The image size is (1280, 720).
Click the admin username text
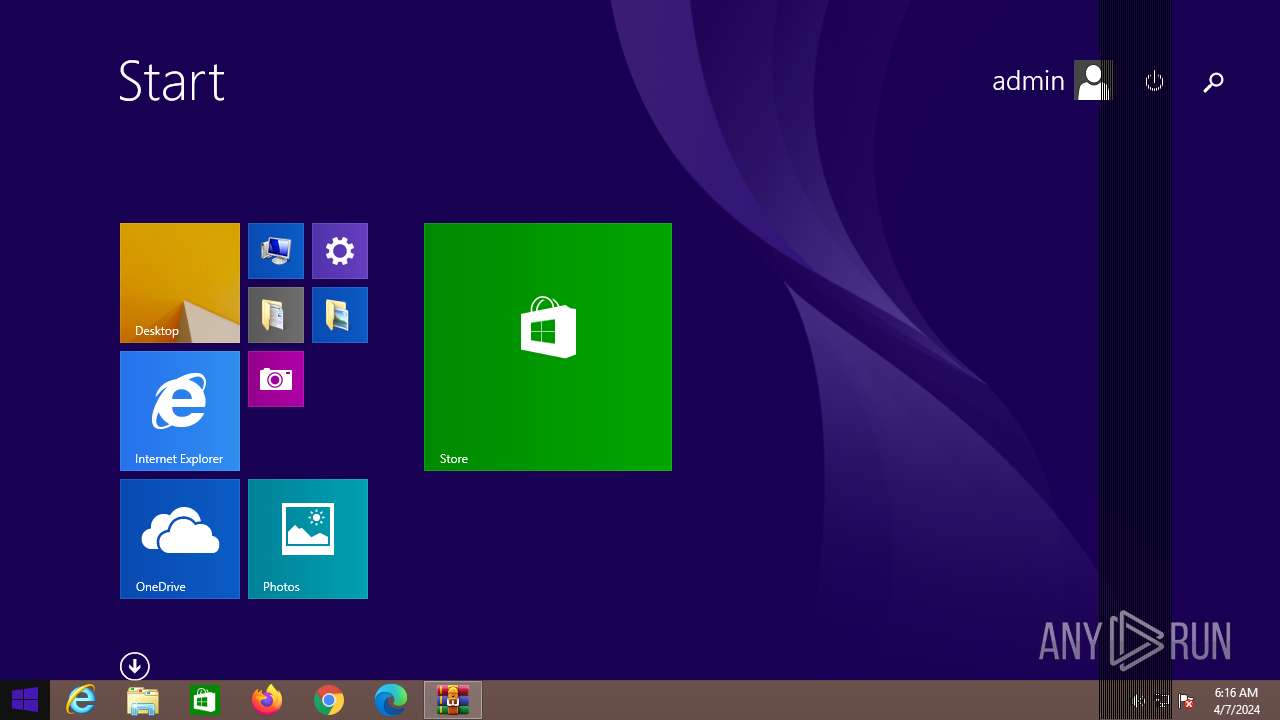click(x=1028, y=81)
